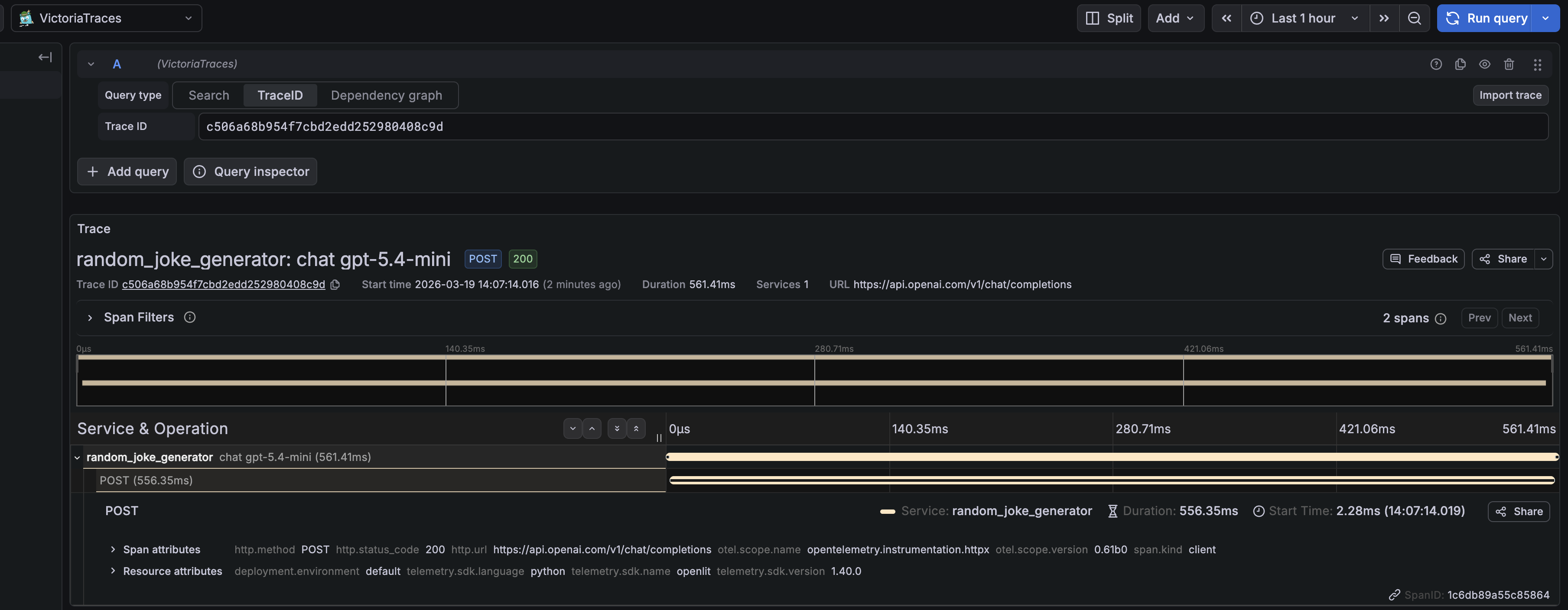Click the Next span button

click(x=1520, y=318)
